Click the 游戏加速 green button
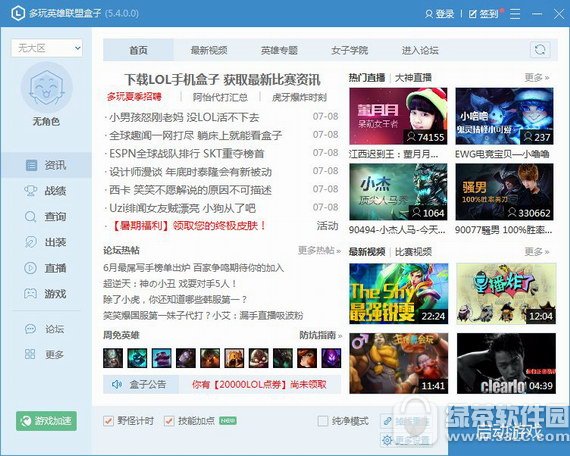This screenshot has width=570, height=456. click(x=46, y=421)
